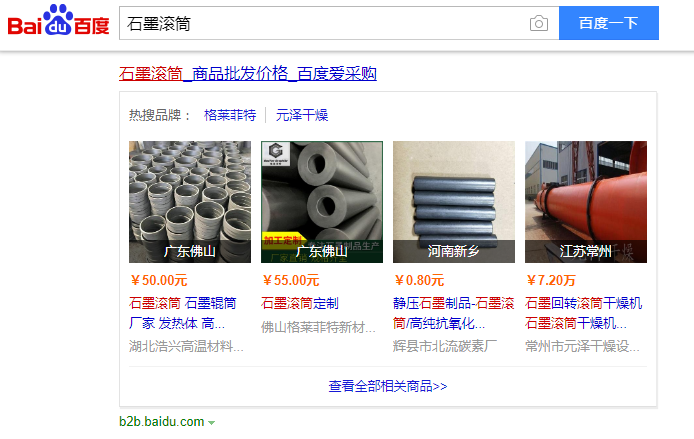This screenshot has height=439, width=694.
Task: Select the 元泽干燥 hot brand link
Action: [302, 116]
